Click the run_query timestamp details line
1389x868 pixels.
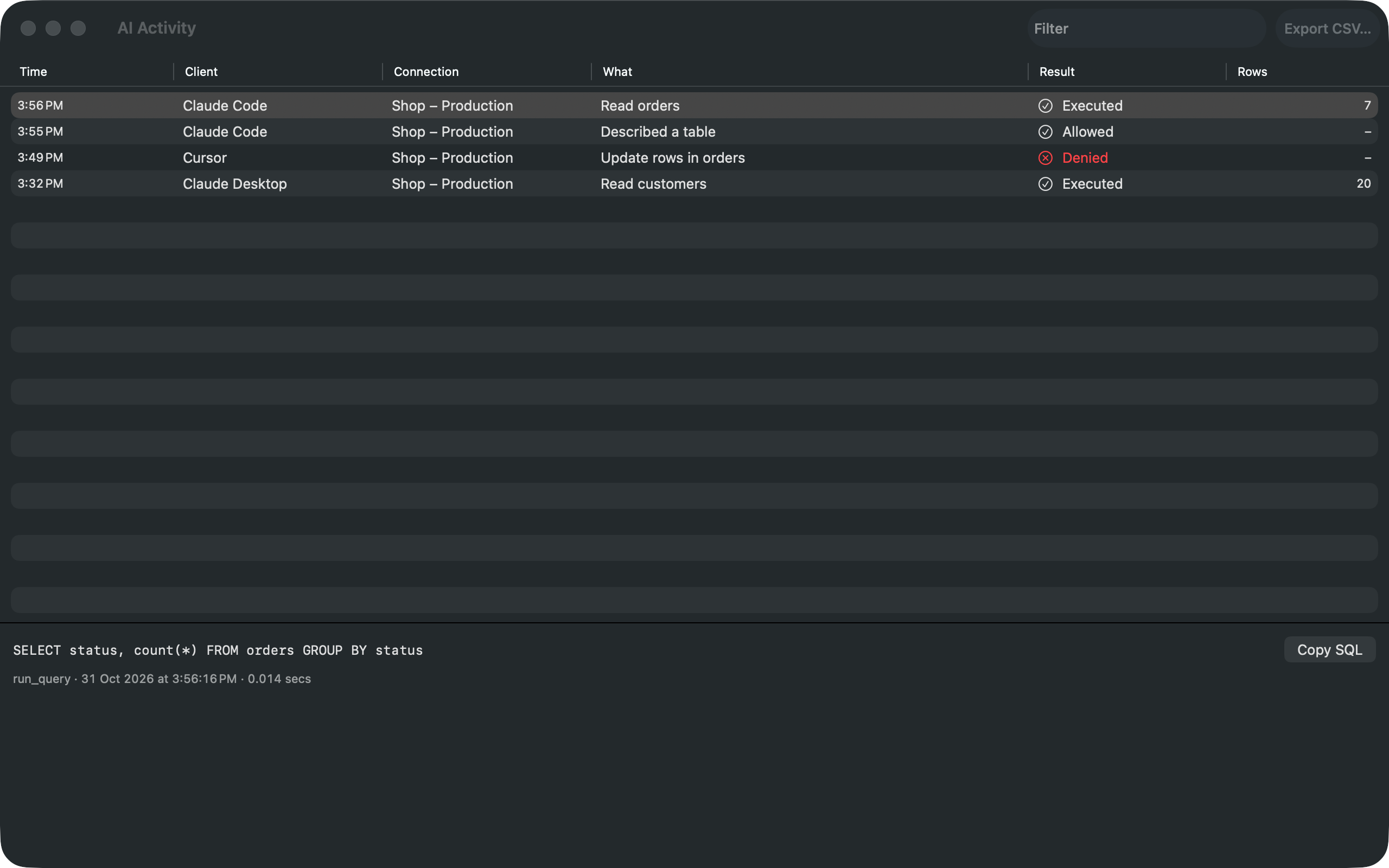[x=162, y=679]
